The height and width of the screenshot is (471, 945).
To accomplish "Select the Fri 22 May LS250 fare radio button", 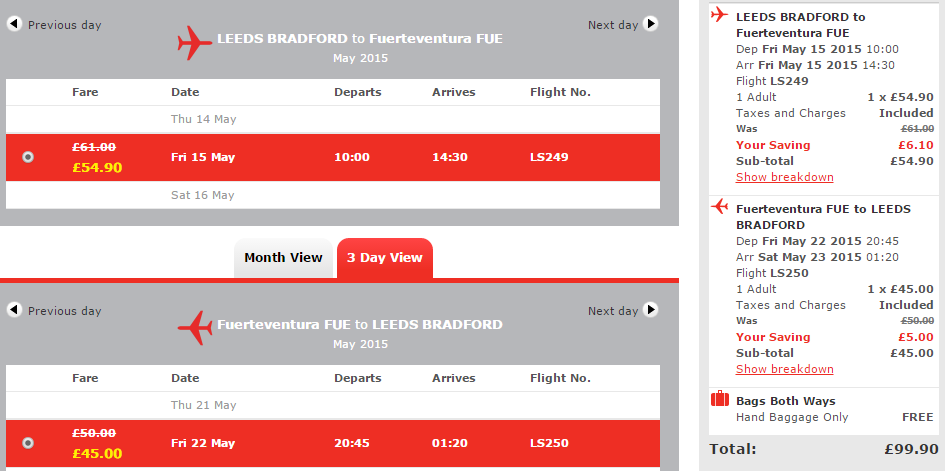I will (x=28, y=443).
